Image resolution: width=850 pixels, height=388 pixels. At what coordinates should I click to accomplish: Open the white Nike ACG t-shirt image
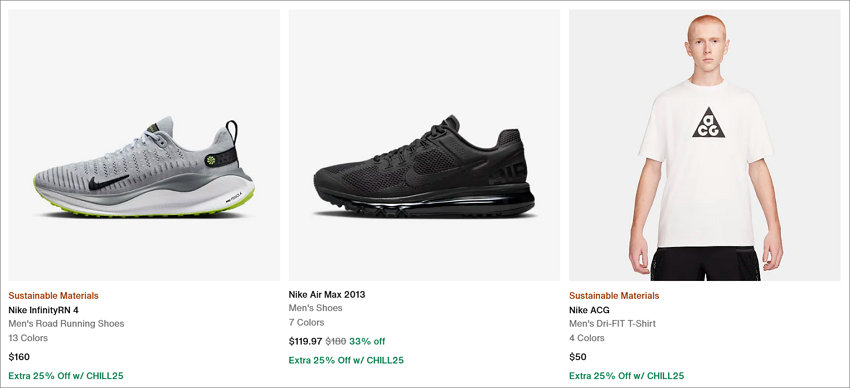705,145
